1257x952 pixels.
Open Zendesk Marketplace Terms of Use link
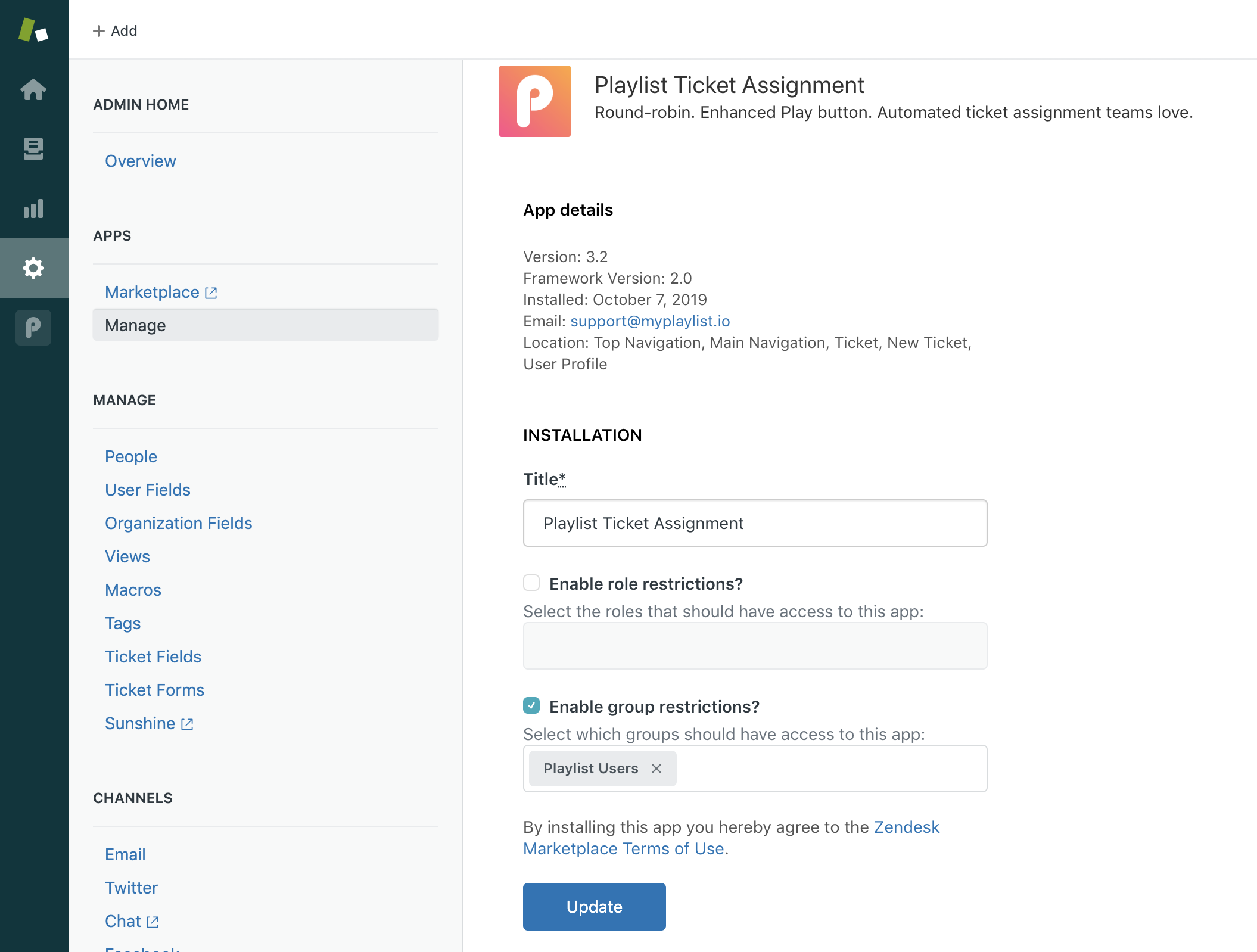coord(731,838)
